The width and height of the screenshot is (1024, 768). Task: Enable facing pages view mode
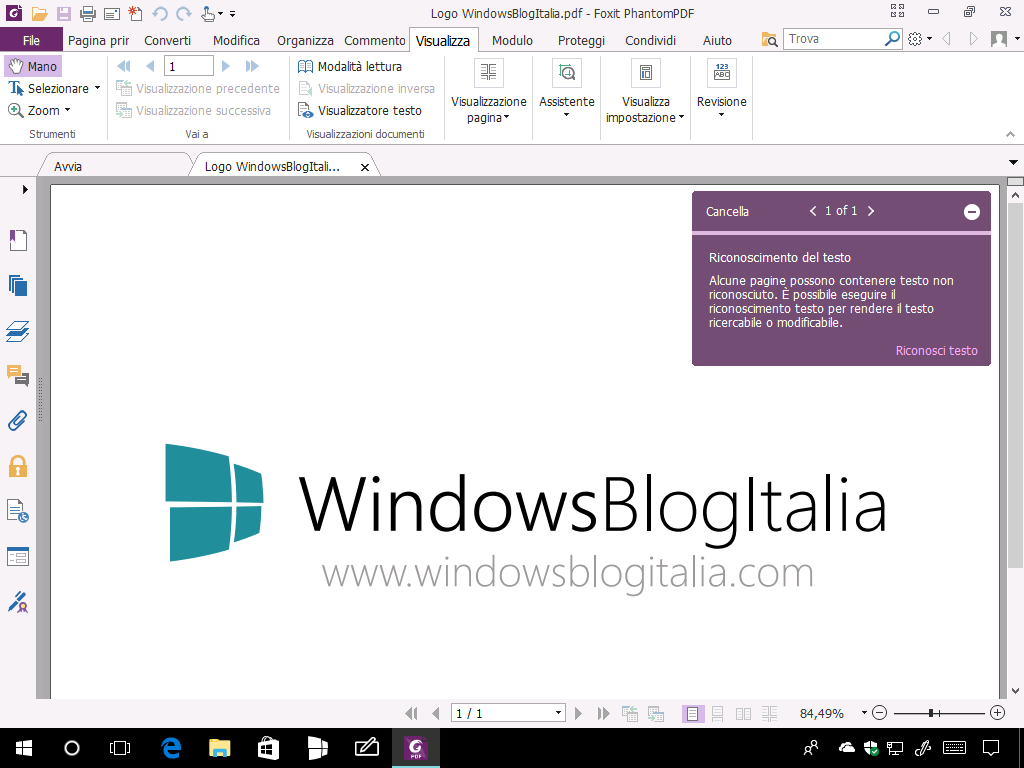[743, 713]
